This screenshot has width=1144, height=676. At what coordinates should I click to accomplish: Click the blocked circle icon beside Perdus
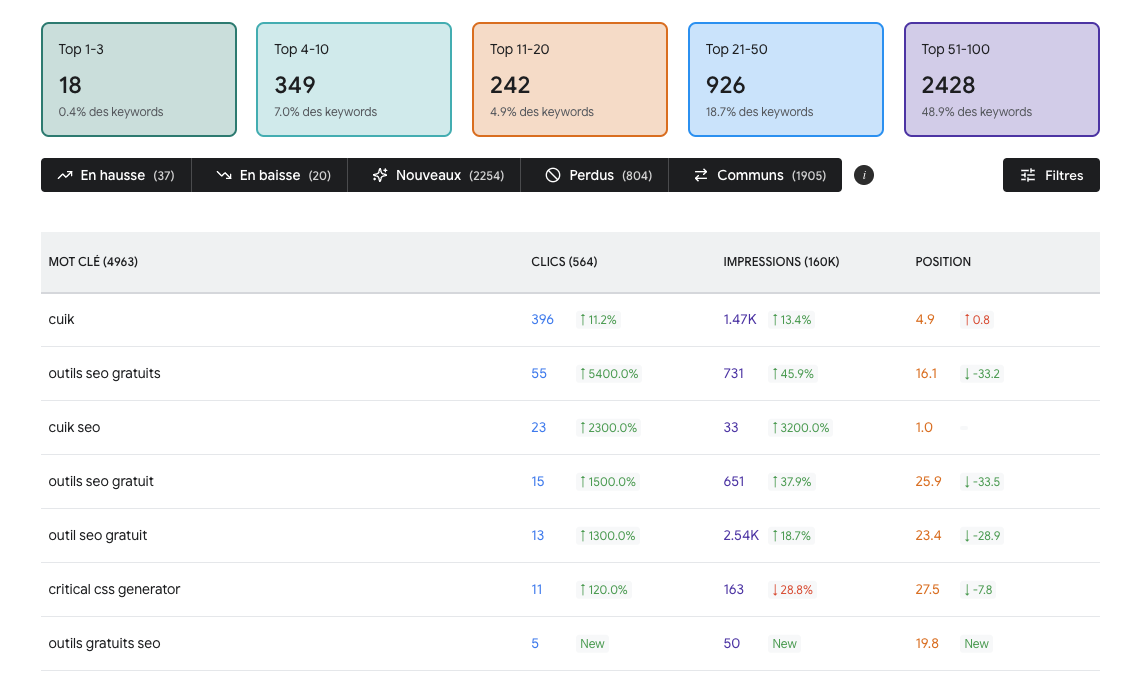[553, 175]
